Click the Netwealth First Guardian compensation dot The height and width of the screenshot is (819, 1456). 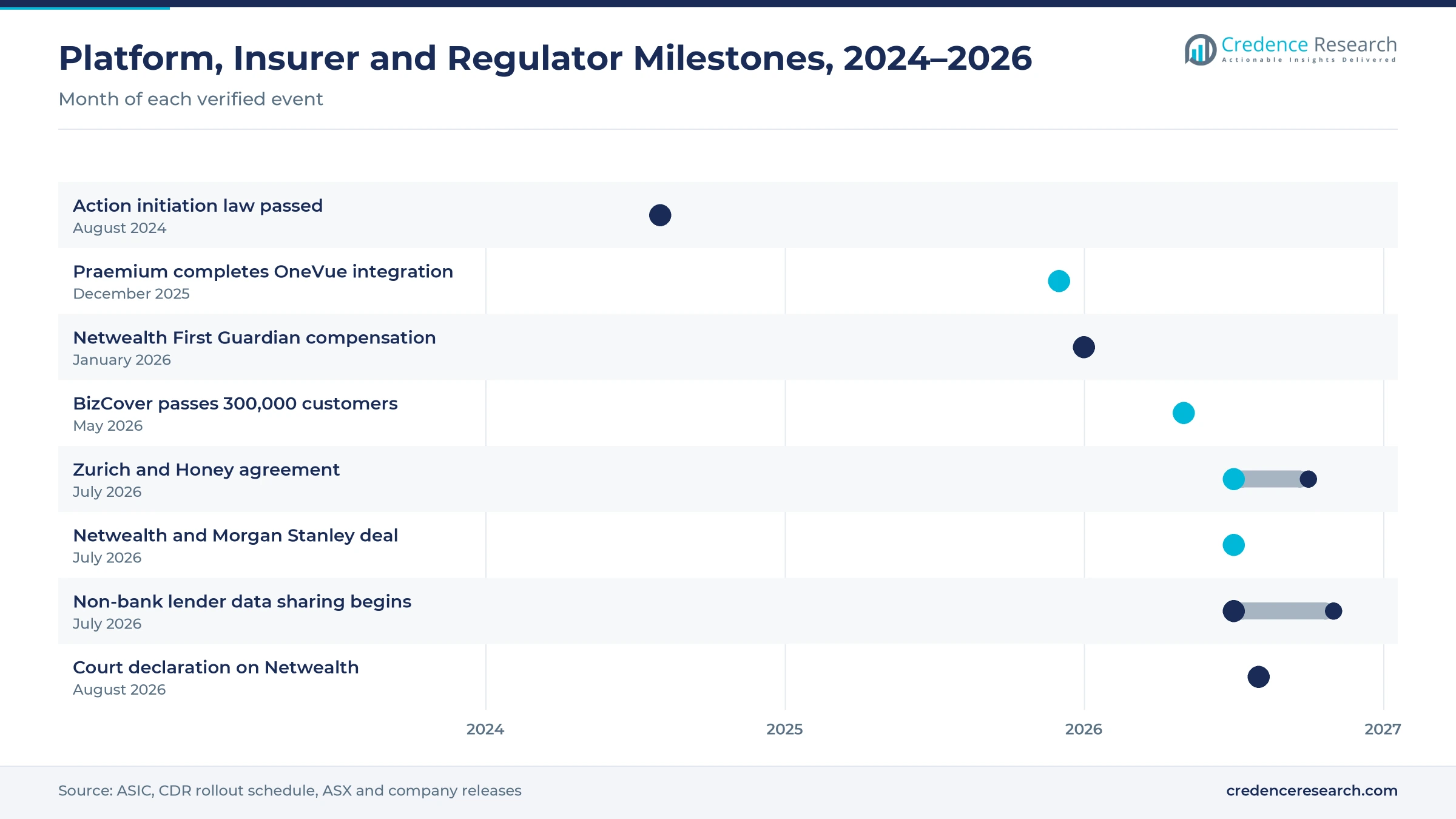click(x=1084, y=347)
